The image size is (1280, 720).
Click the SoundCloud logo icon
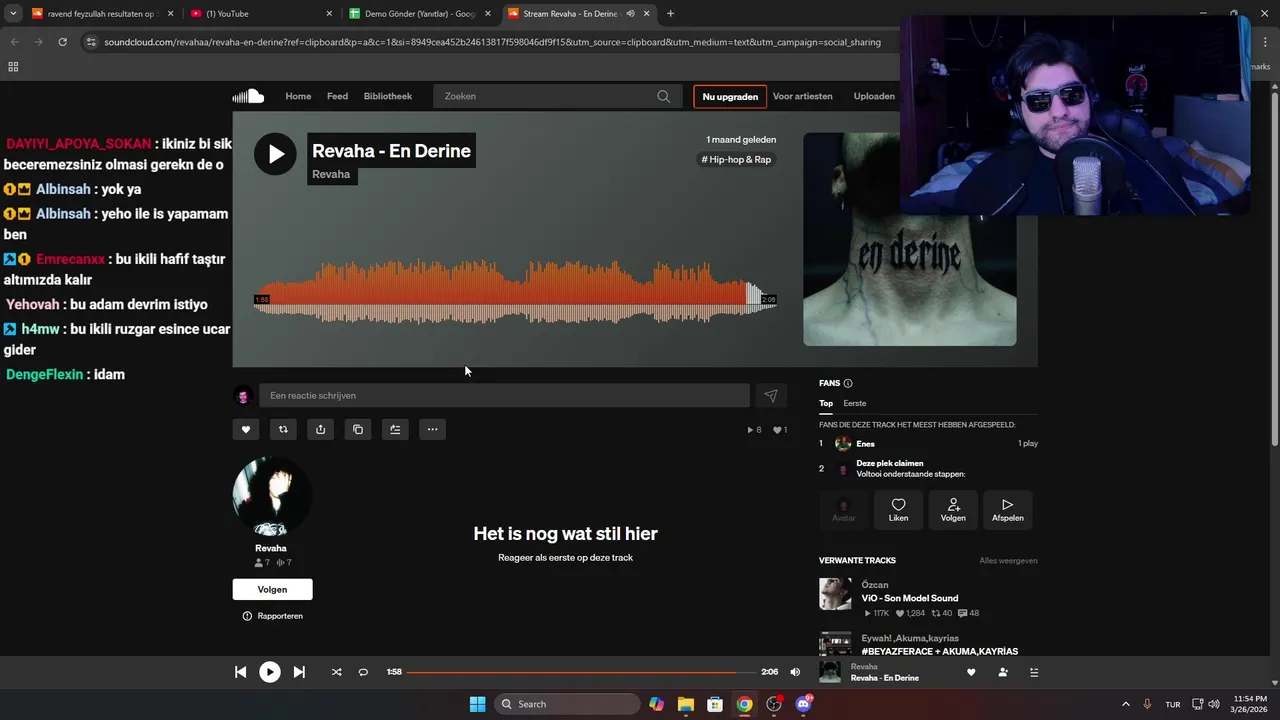tap(248, 96)
